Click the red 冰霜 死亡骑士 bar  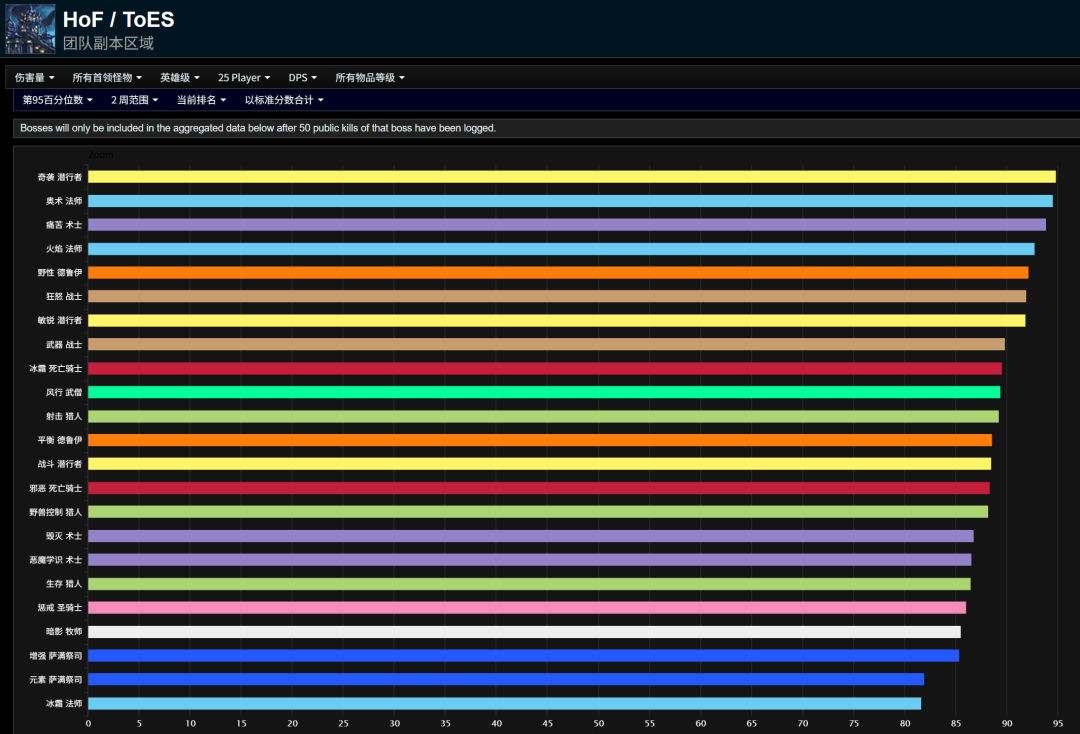[545, 368]
